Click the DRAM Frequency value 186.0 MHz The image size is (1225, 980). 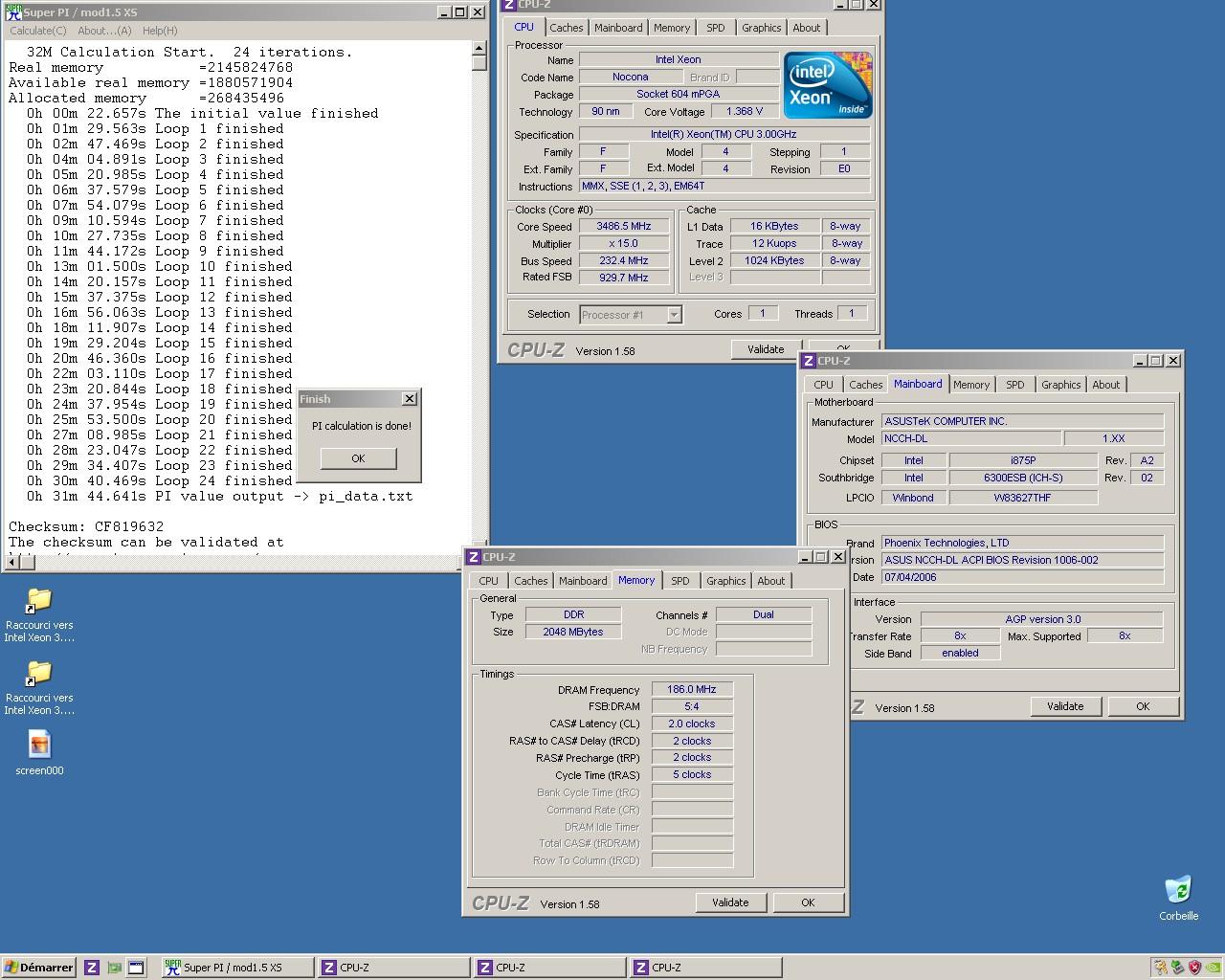coord(692,689)
